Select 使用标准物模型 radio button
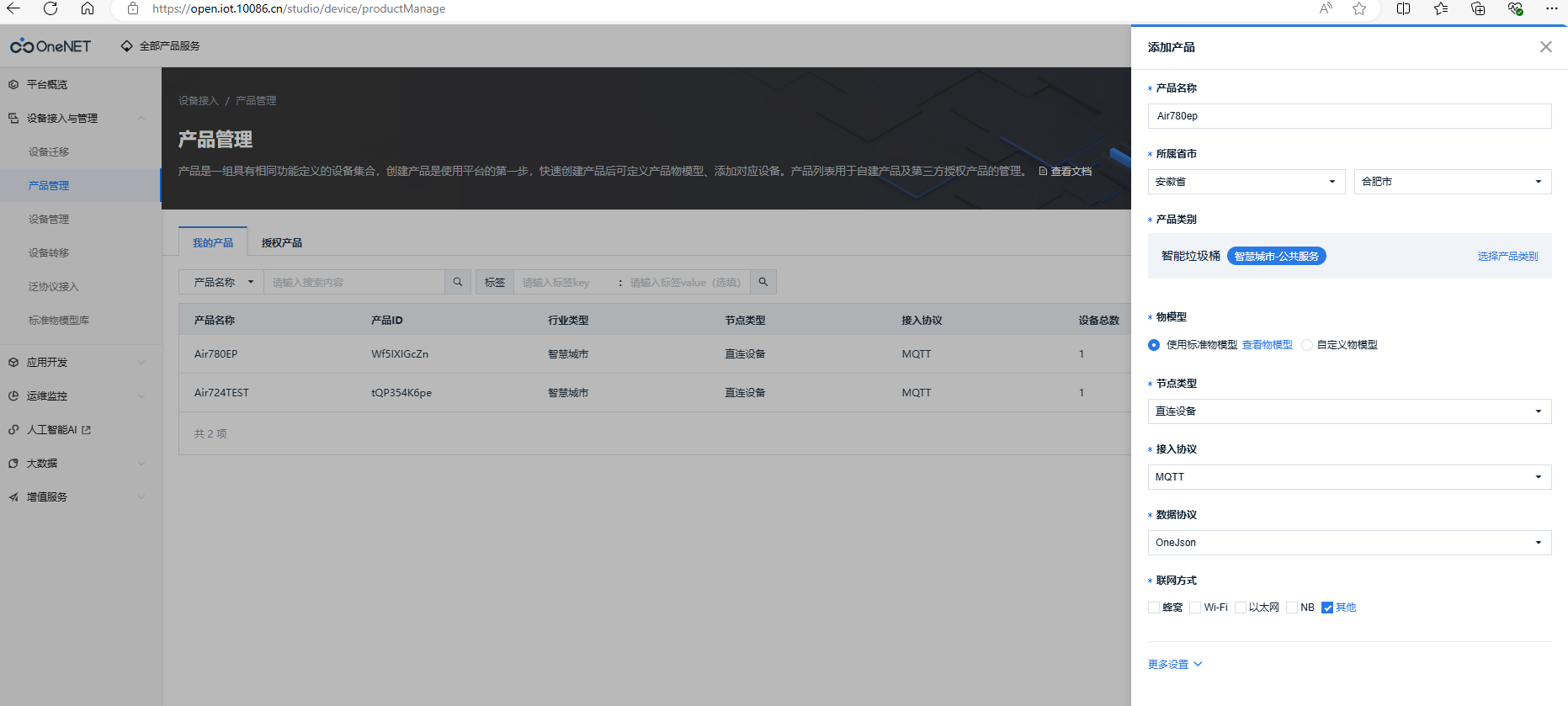The height and width of the screenshot is (706, 1568). tap(1154, 345)
